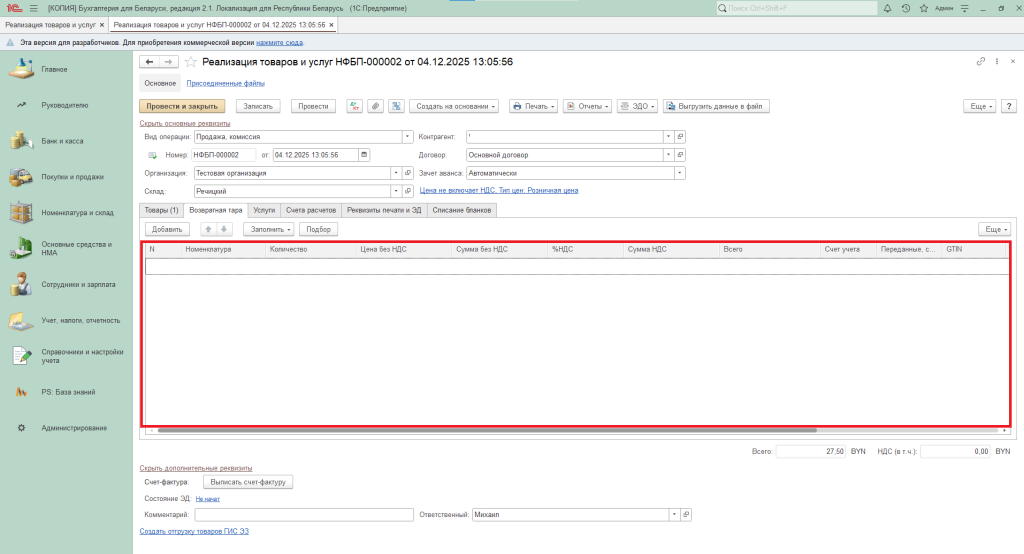This screenshot has width=1024, height=554.
Task: Expand the Зачет аванса dropdown
Action: tap(680, 173)
